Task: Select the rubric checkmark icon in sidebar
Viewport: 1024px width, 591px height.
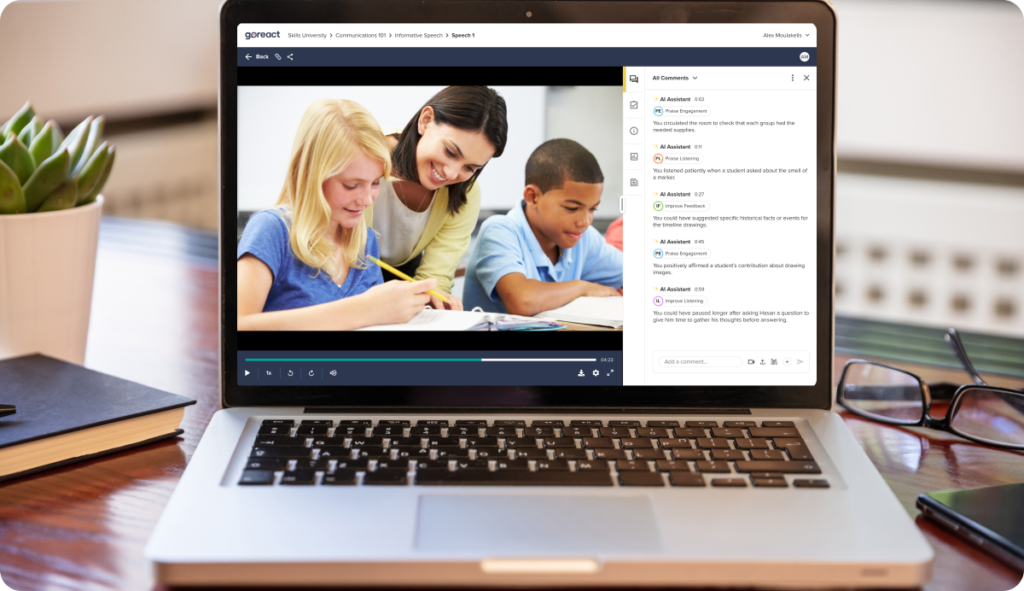Action: click(634, 103)
